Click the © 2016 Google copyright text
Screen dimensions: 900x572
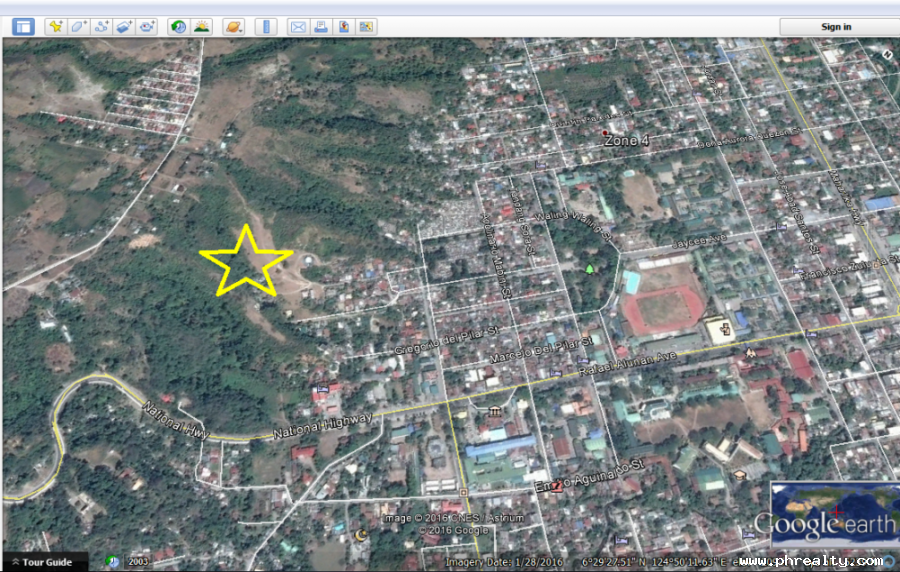tap(453, 531)
